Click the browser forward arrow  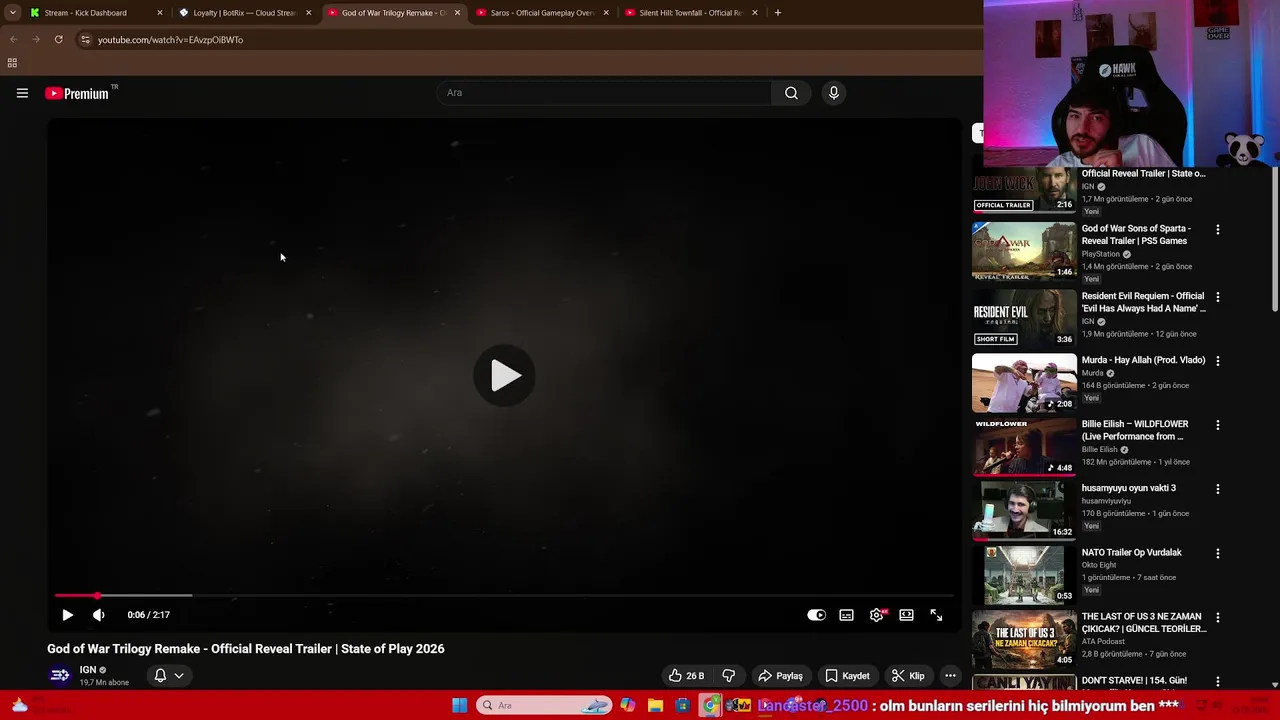[36, 39]
